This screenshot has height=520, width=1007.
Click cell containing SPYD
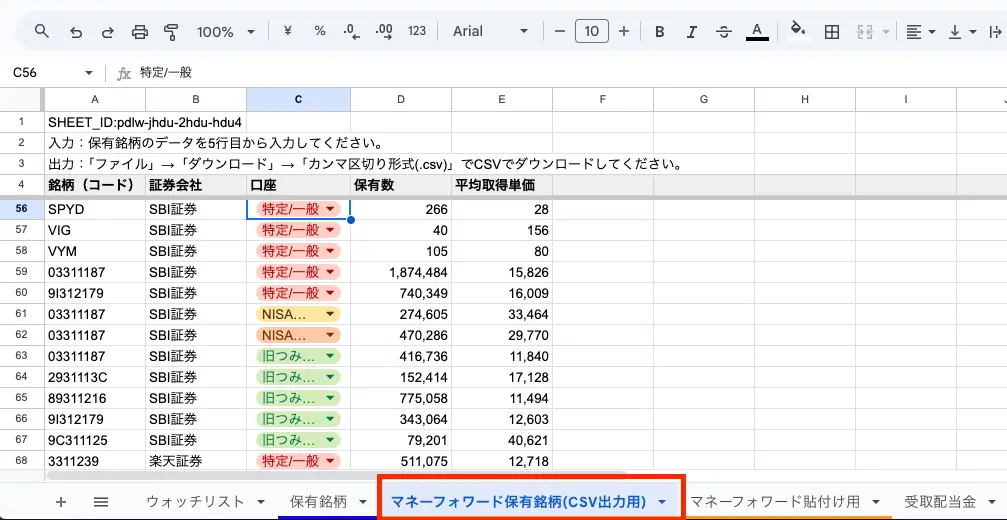(x=95, y=209)
